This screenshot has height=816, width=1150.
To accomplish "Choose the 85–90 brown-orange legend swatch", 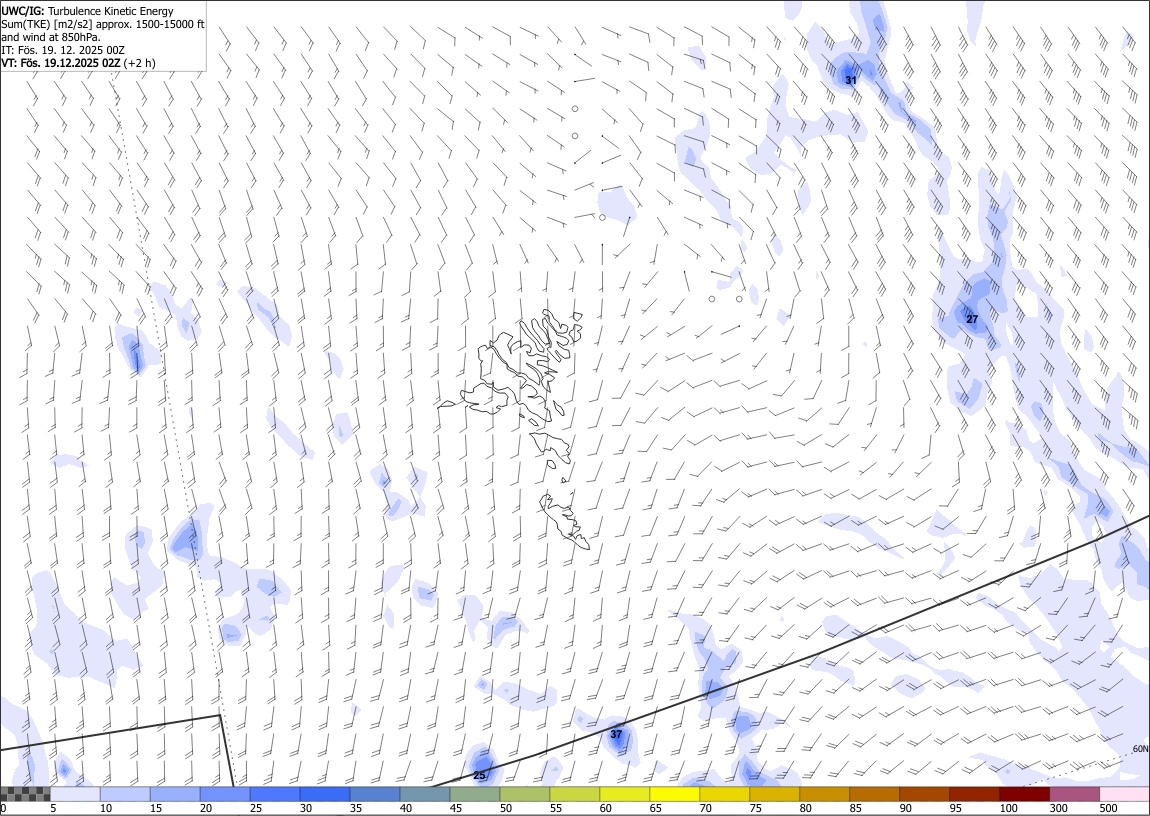I will point(874,794).
